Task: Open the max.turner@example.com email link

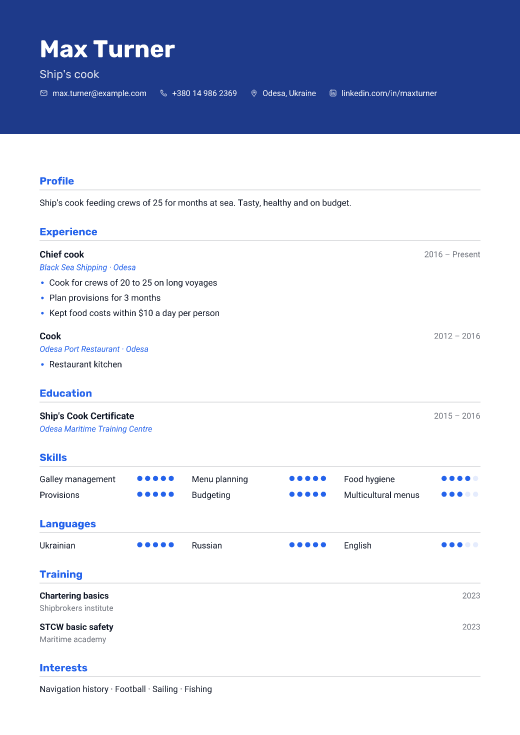Action: pos(99,93)
